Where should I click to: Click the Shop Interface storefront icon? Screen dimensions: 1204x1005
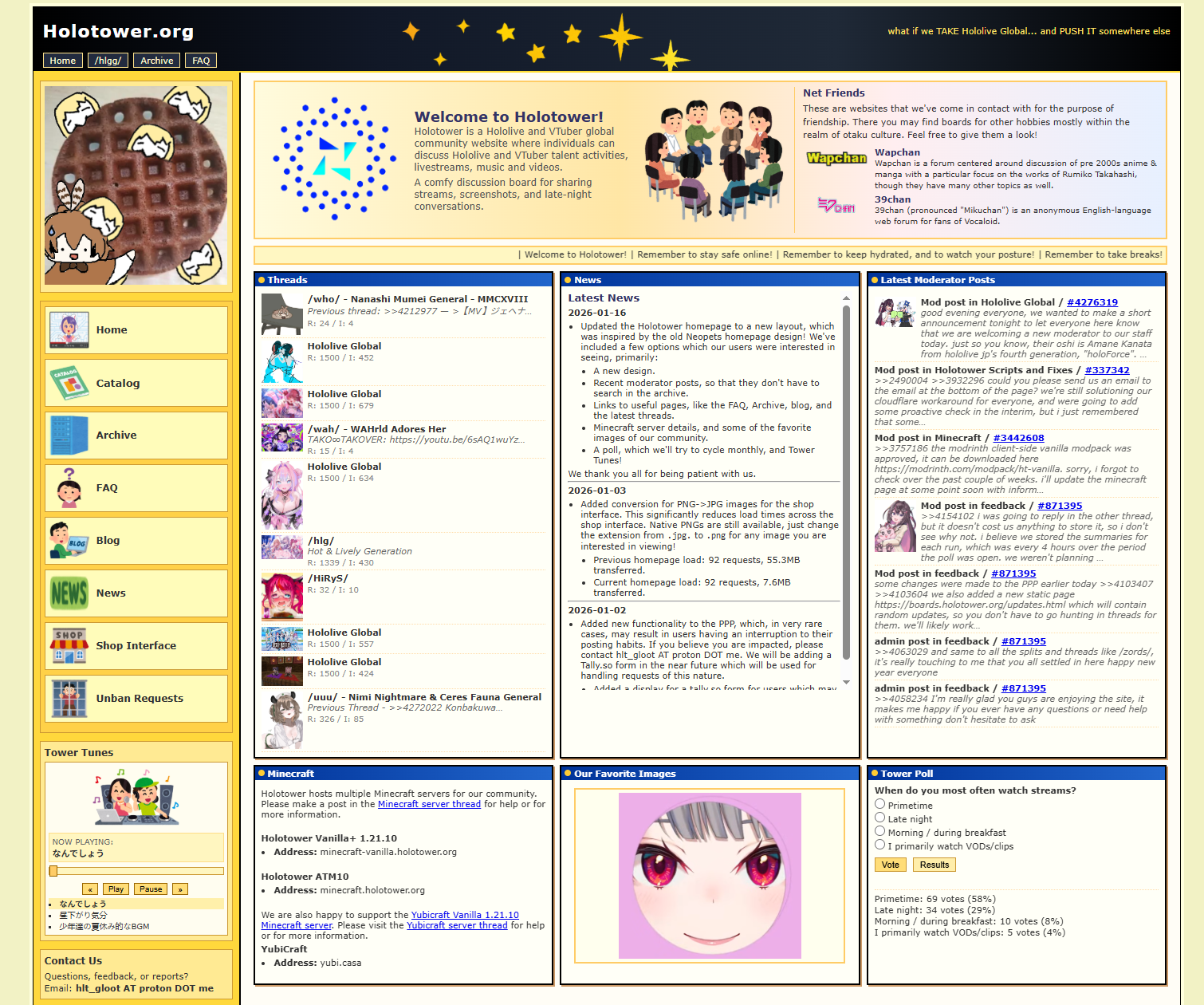[69, 646]
